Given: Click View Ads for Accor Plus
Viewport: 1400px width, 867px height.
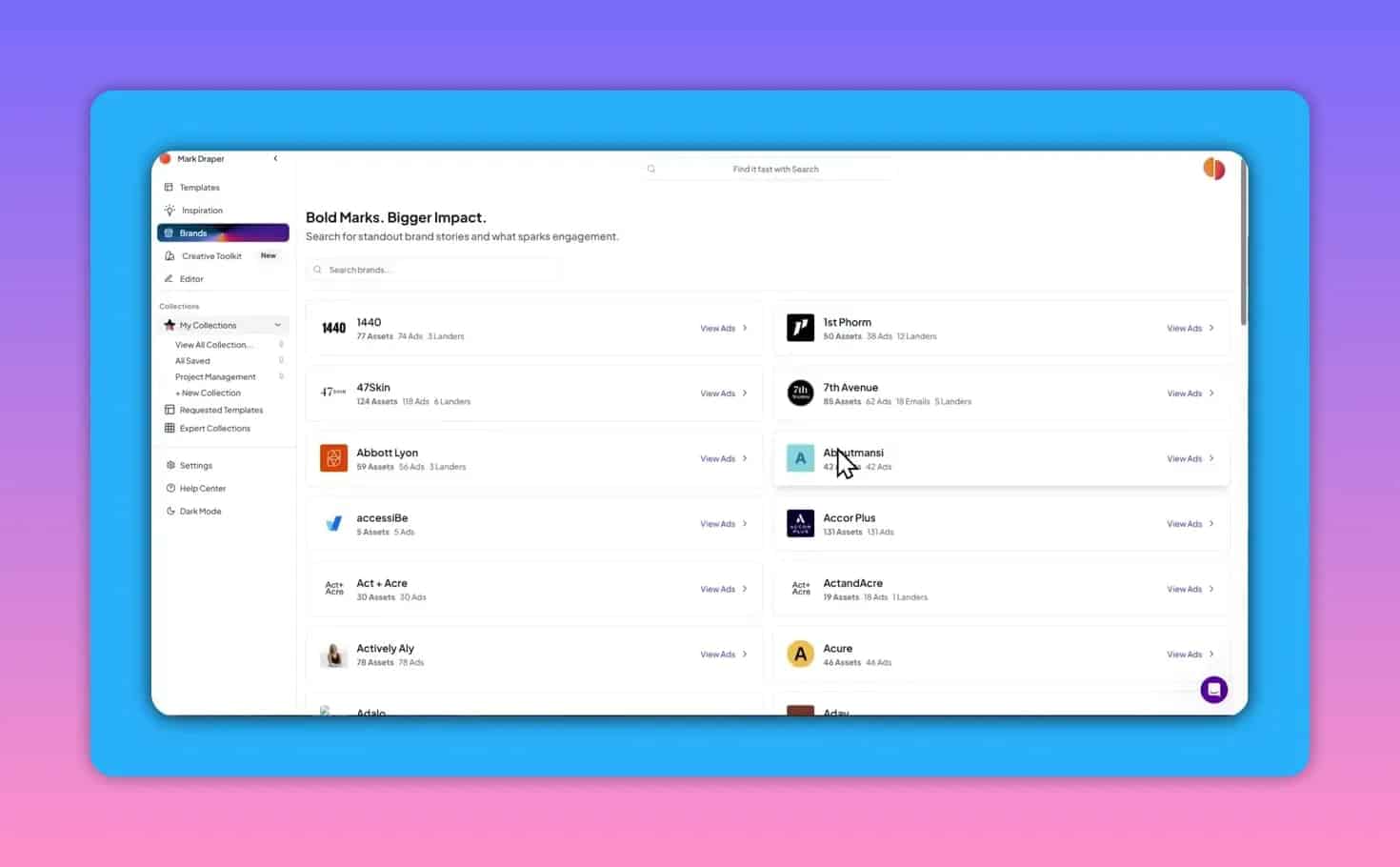Looking at the screenshot, I should pos(1190,524).
